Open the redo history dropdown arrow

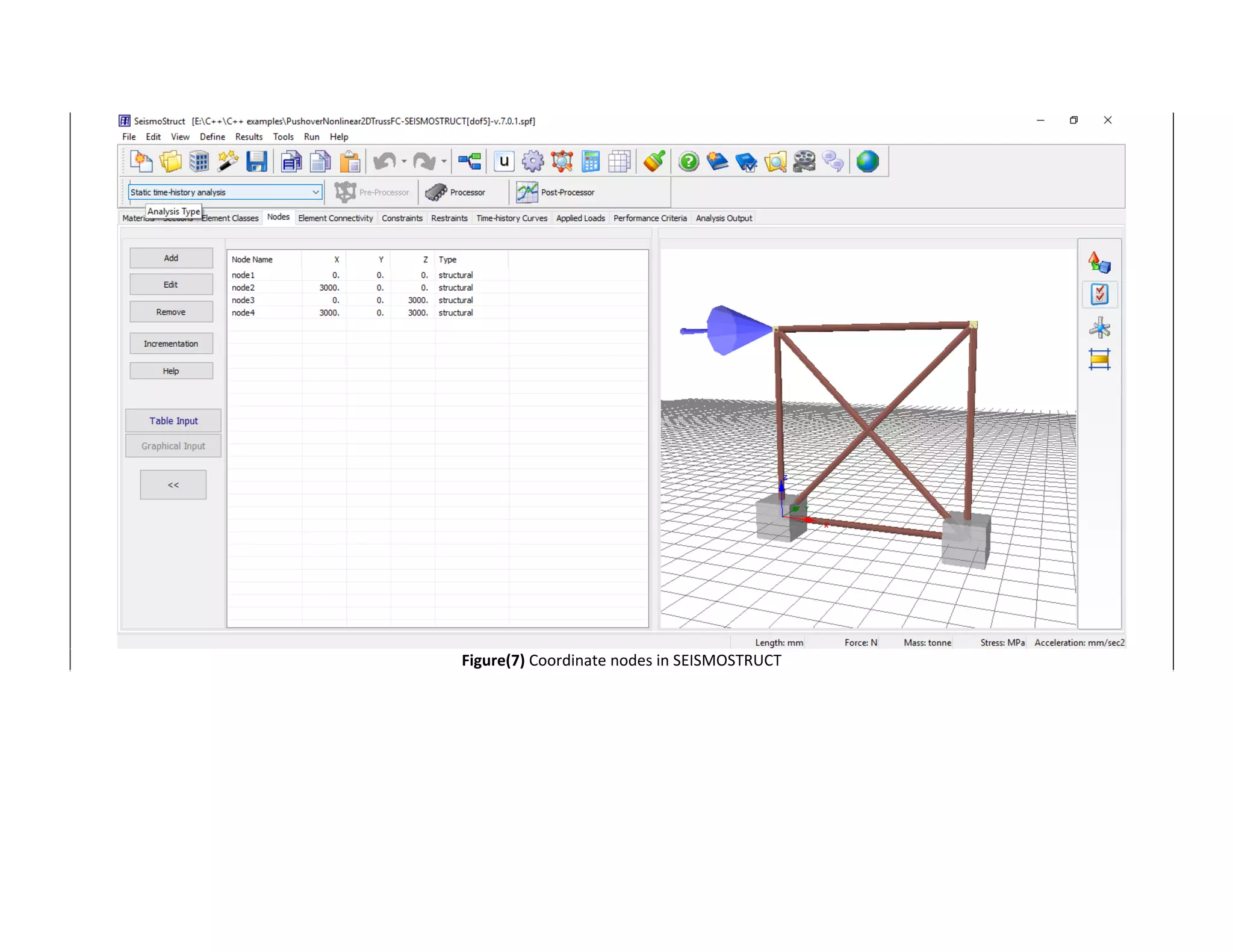coord(444,161)
